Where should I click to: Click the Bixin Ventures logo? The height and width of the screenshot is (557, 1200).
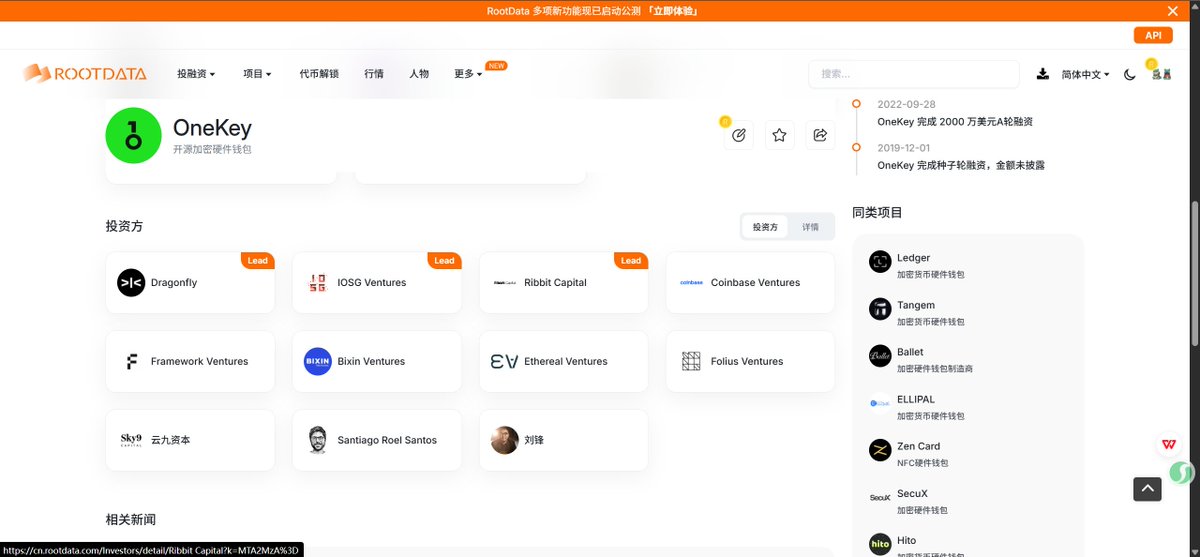(317, 361)
